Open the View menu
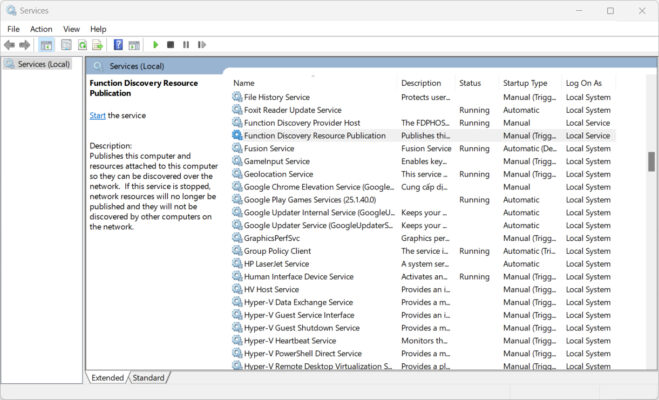659x400 pixels. (x=71, y=29)
